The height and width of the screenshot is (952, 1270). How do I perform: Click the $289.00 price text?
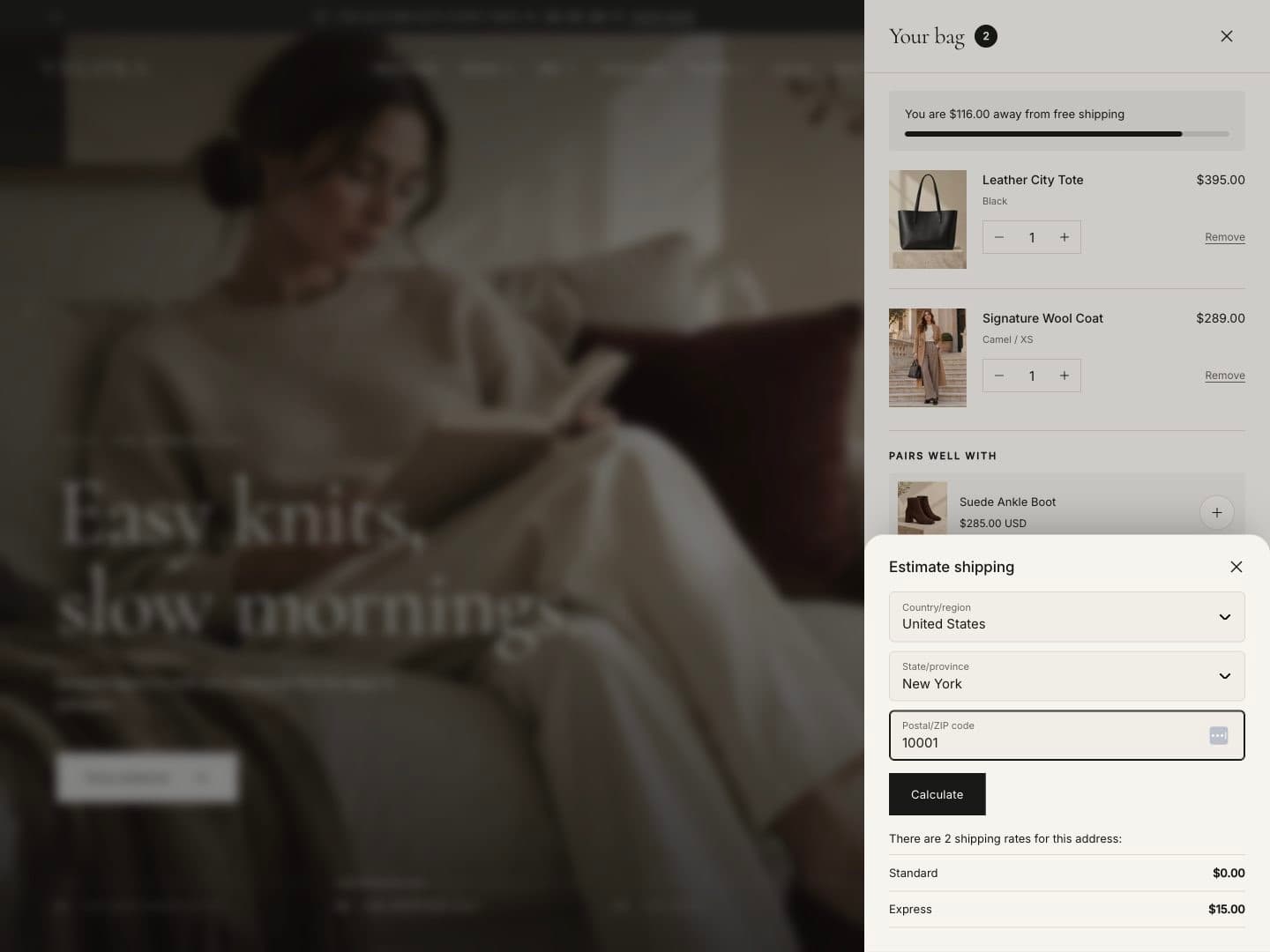point(1221,318)
